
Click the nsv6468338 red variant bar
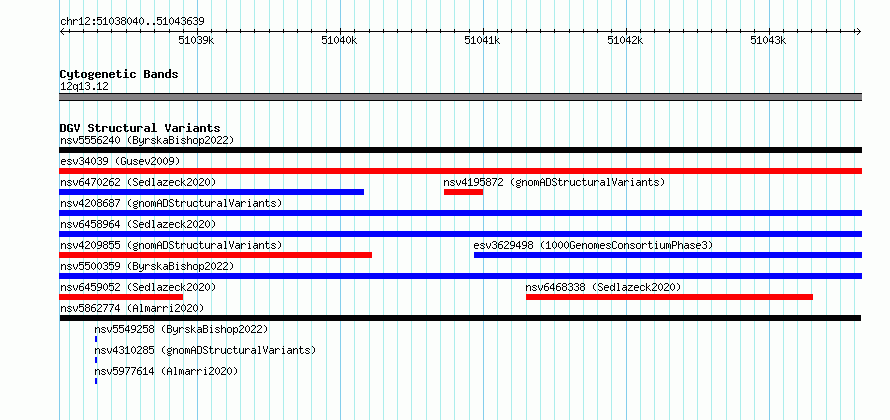[669, 297]
